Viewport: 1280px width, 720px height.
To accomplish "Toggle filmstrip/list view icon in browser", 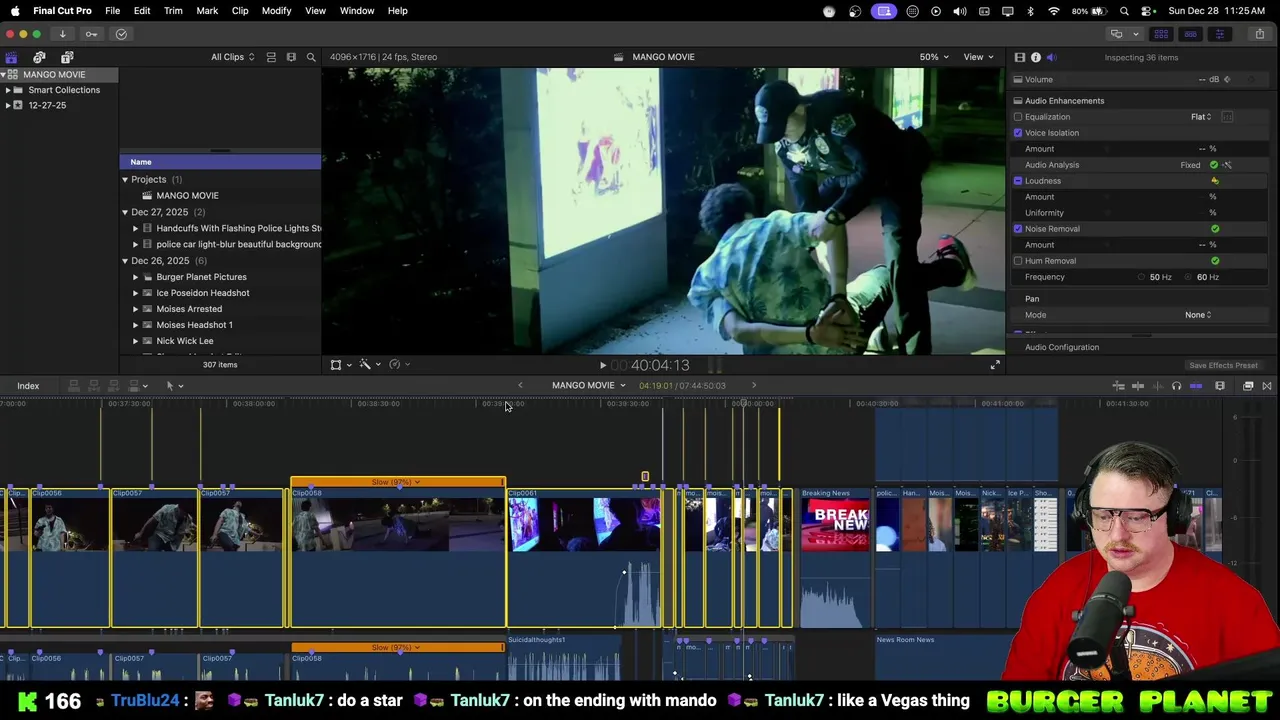I will [291, 57].
